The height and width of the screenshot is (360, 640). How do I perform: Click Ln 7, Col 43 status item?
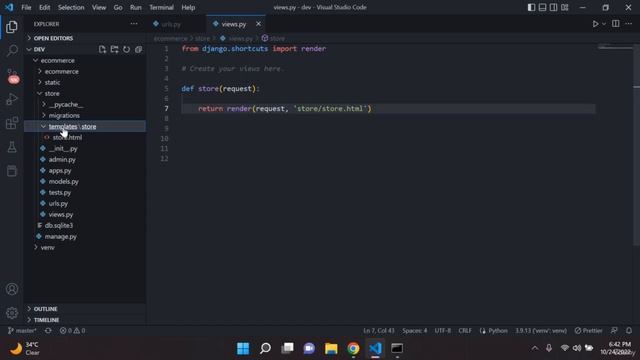(379, 331)
